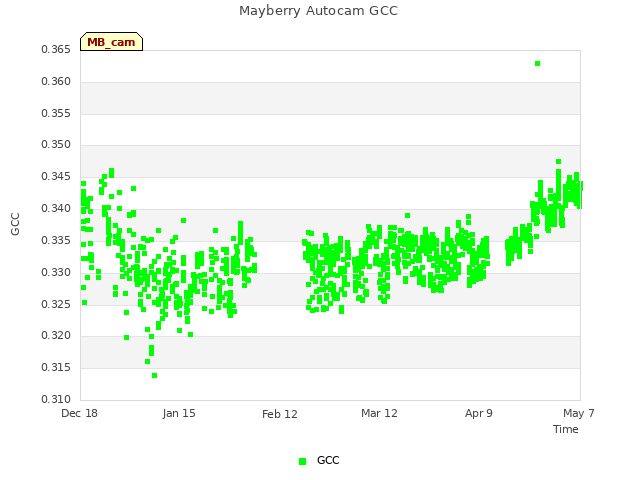Image resolution: width=640 pixels, height=480 pixels.
Task: Click the chart title Mayberry Autocam GCC
Action: (x=318, y=11)
